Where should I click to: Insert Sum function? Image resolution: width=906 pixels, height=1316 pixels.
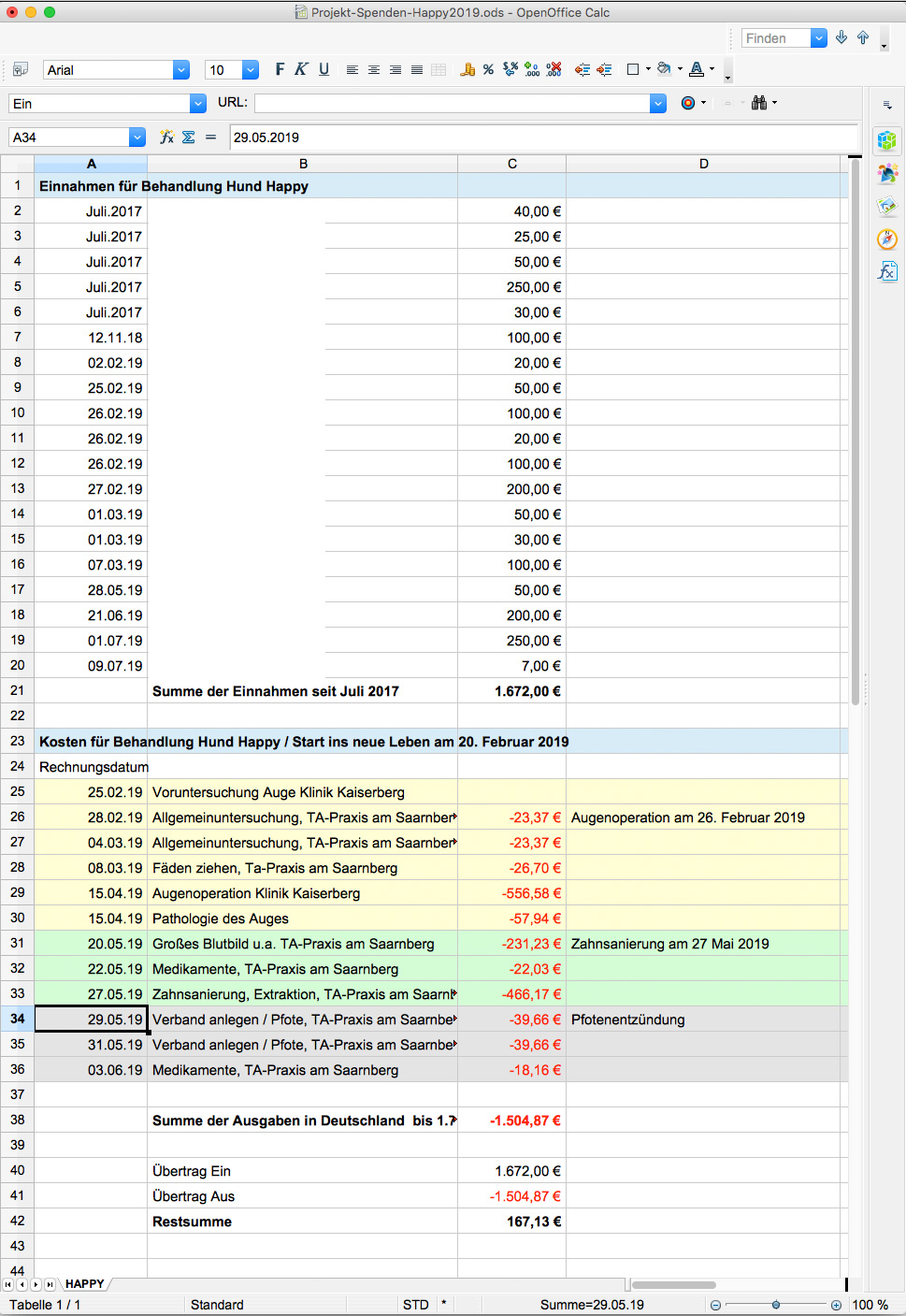click(x=189, y=137)
